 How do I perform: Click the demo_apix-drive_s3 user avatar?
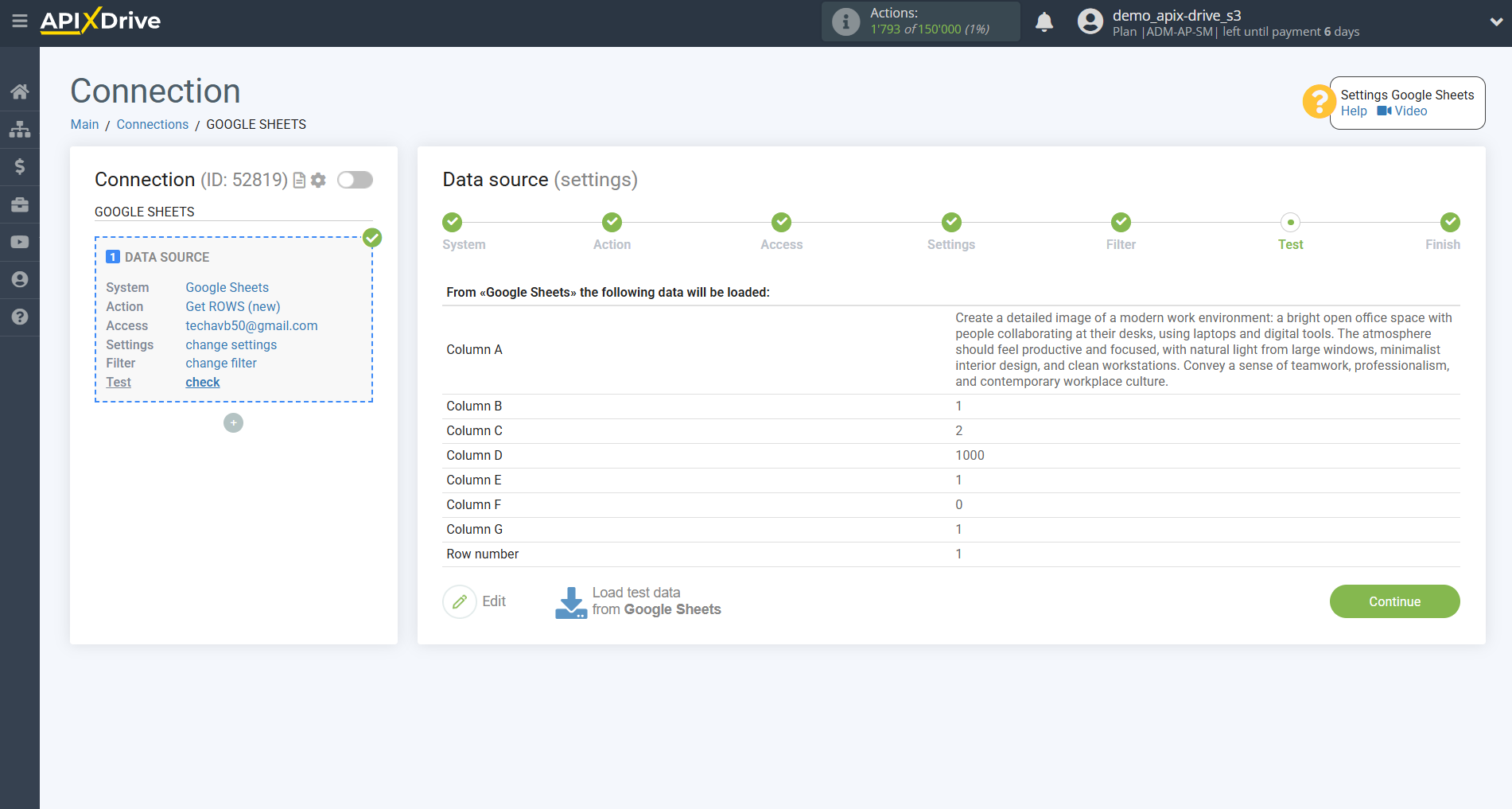point(1090,21)
